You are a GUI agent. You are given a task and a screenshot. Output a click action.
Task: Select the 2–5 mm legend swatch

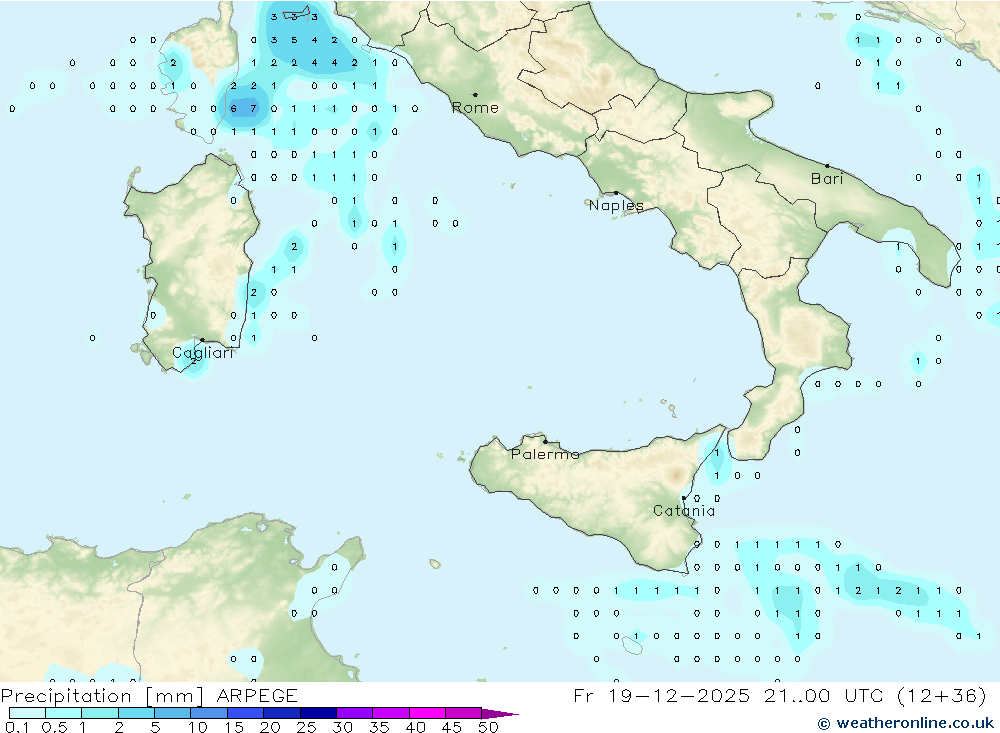(136, 713)
